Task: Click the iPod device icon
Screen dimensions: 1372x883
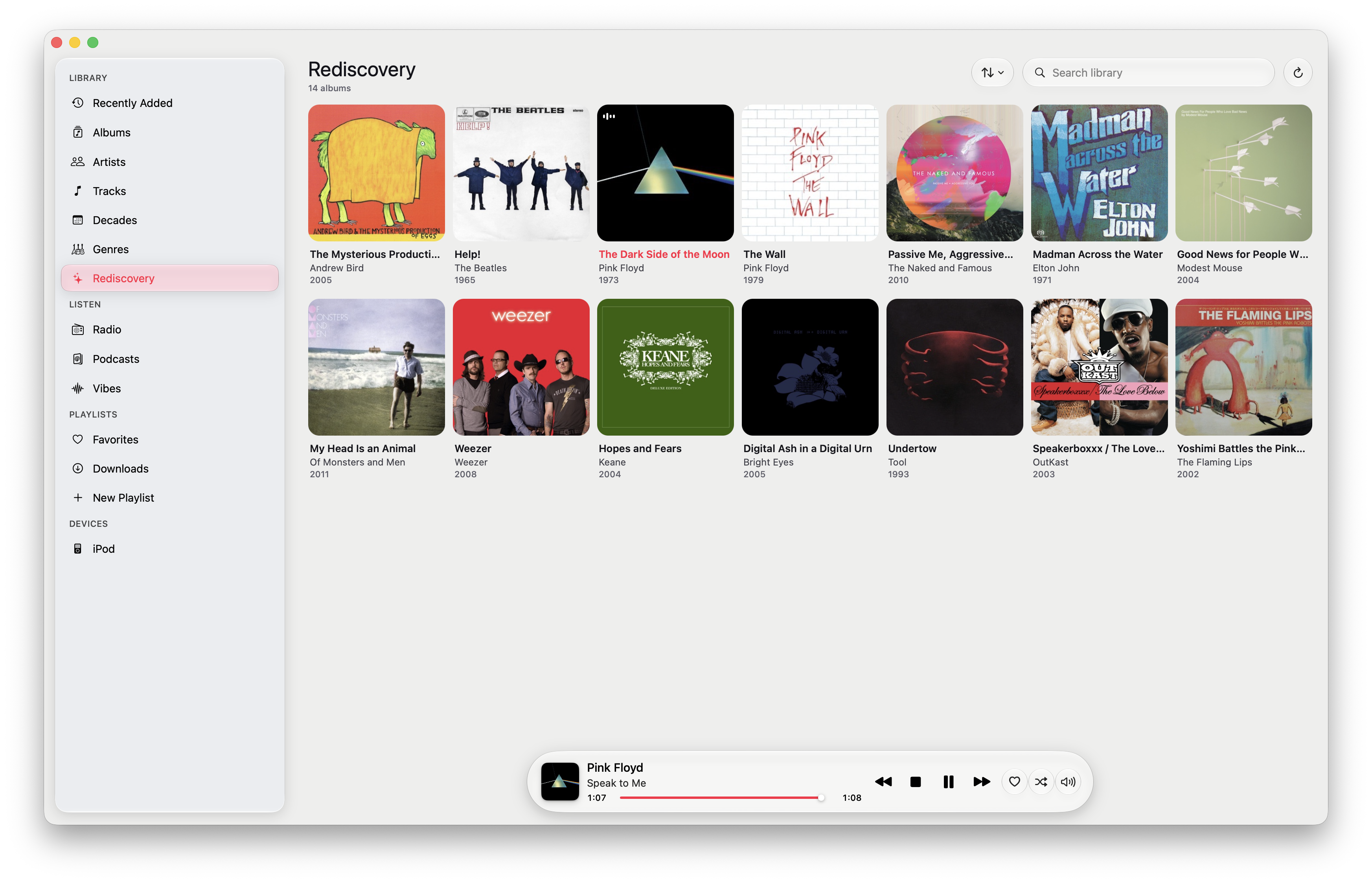Action: pyautogui.click(x=77, y=548)
